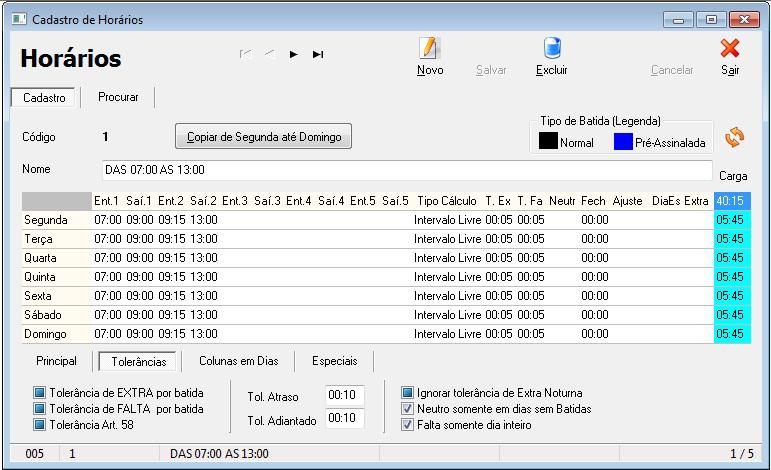The height and width of the screenshot is (470, 771).
Task: Click the Tol. Atraso time field
Action: coord(345,395)
